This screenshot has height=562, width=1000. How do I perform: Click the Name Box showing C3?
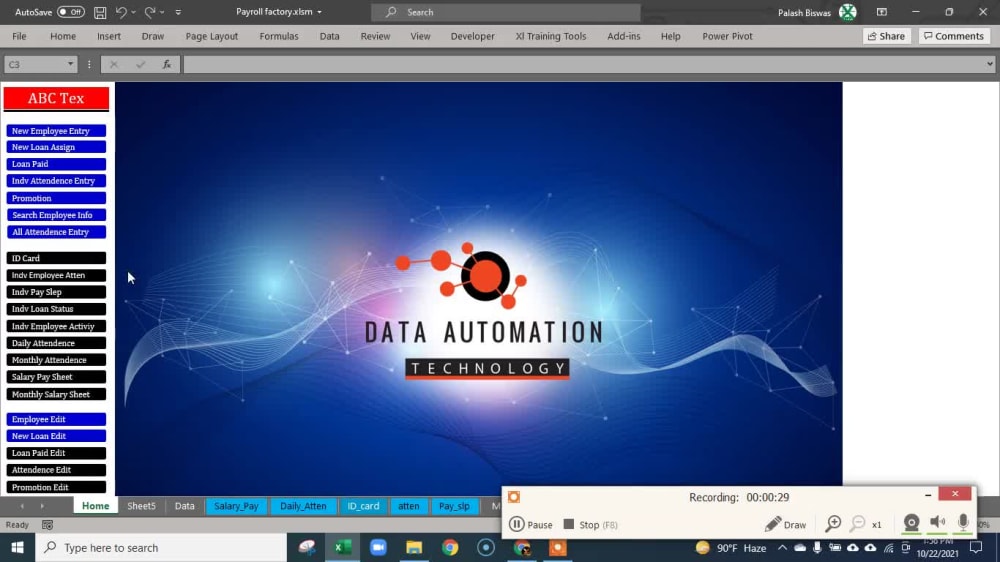pos(35,64)
